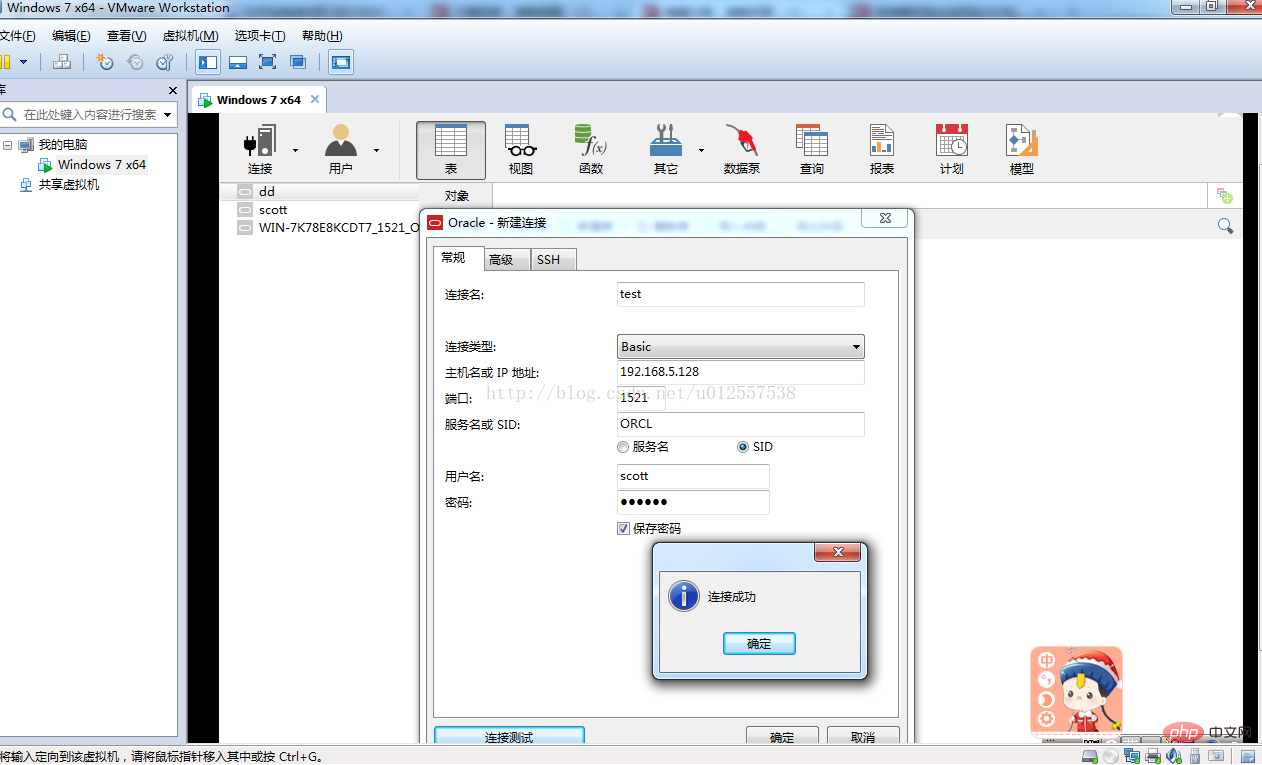This screenshot has height=765, width=1262.
Task: Click 确定 beside 取消 in 新建连接 dialog
Action: tap(782, 737)
